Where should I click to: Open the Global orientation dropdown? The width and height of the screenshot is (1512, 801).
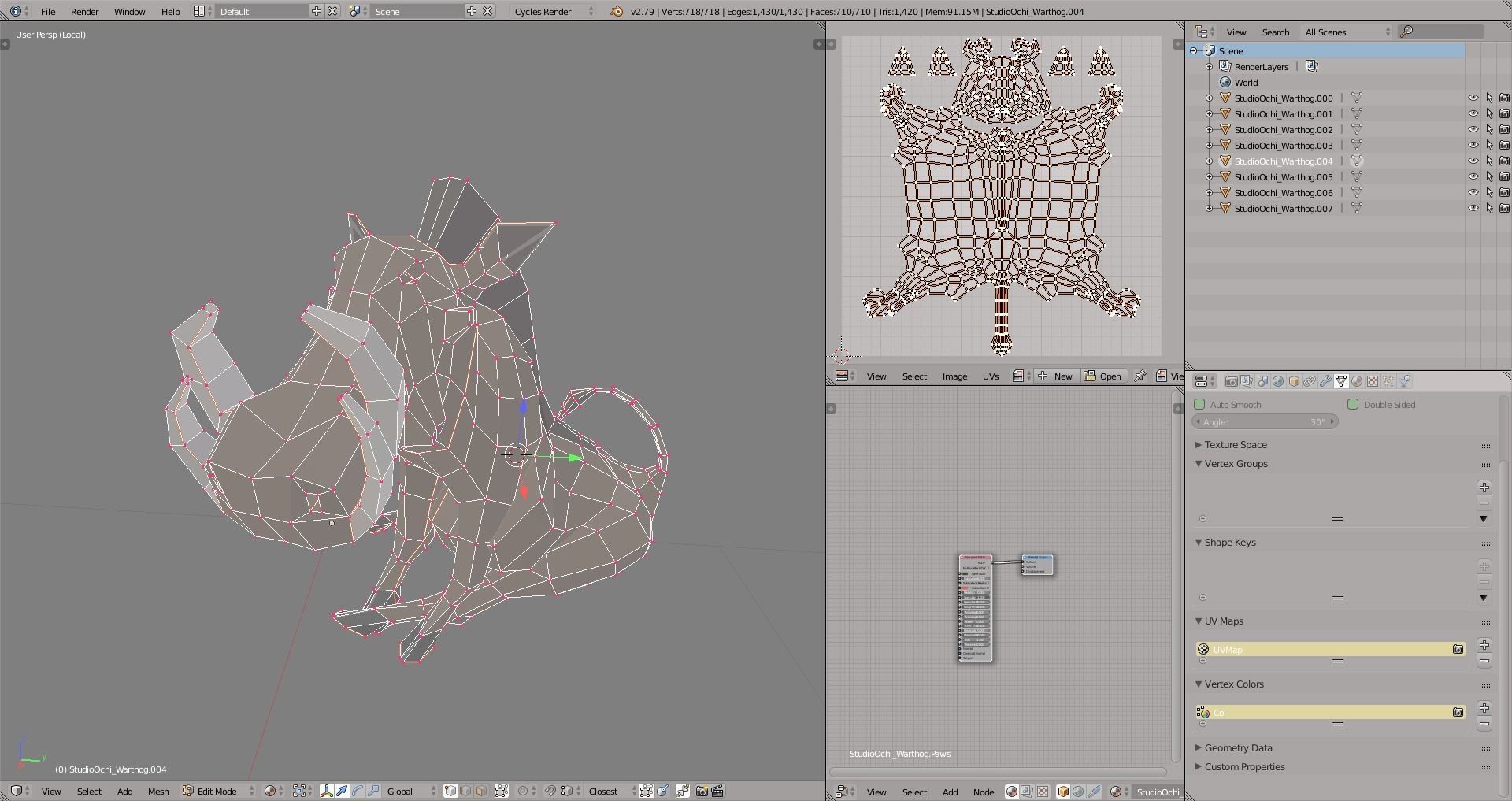click(411, 792)
